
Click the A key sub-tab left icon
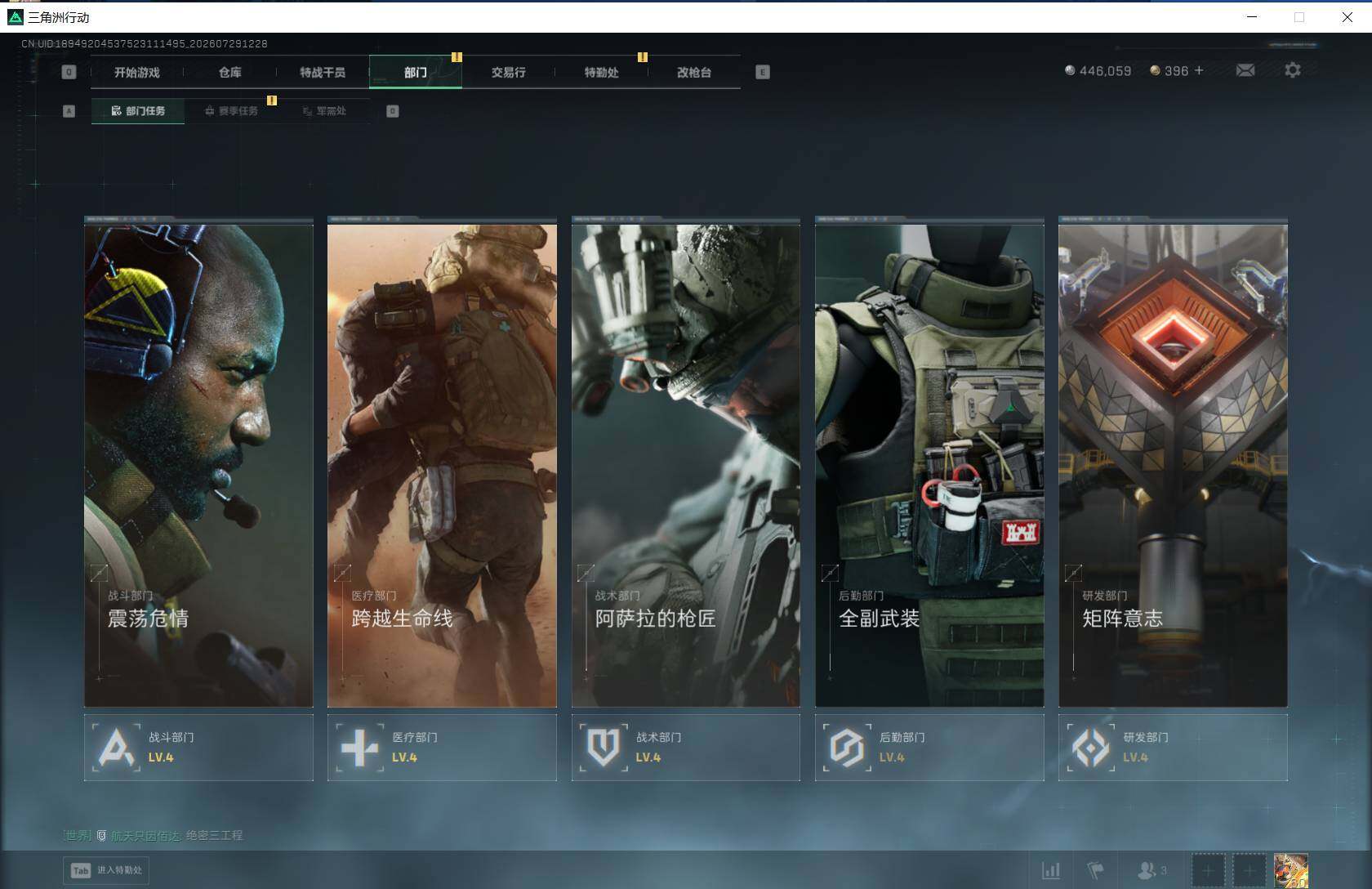click(69, 110)
